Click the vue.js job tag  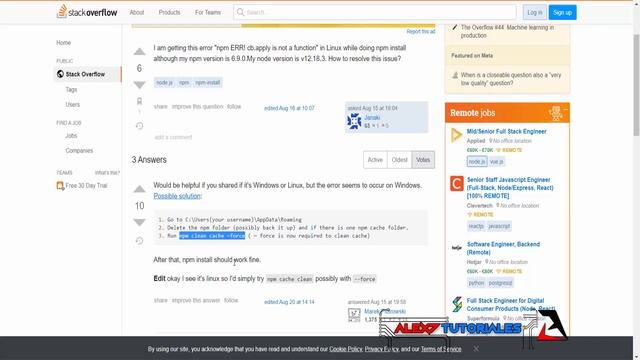point(497,162)
